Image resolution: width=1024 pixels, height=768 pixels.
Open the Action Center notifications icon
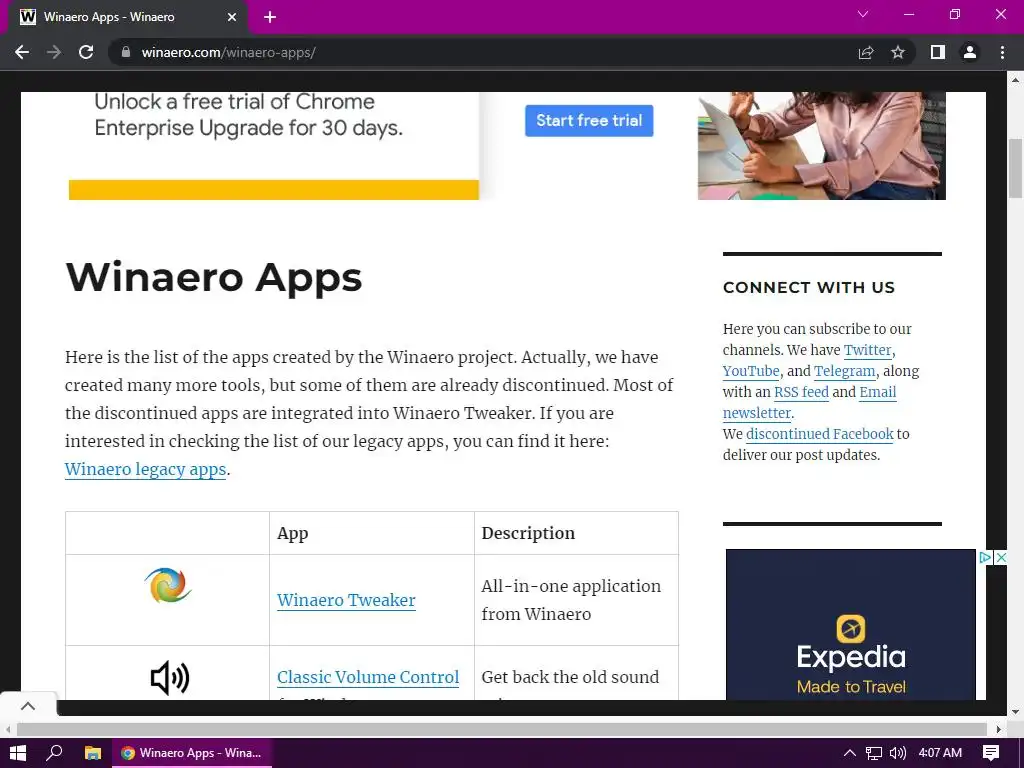point(991,753)
